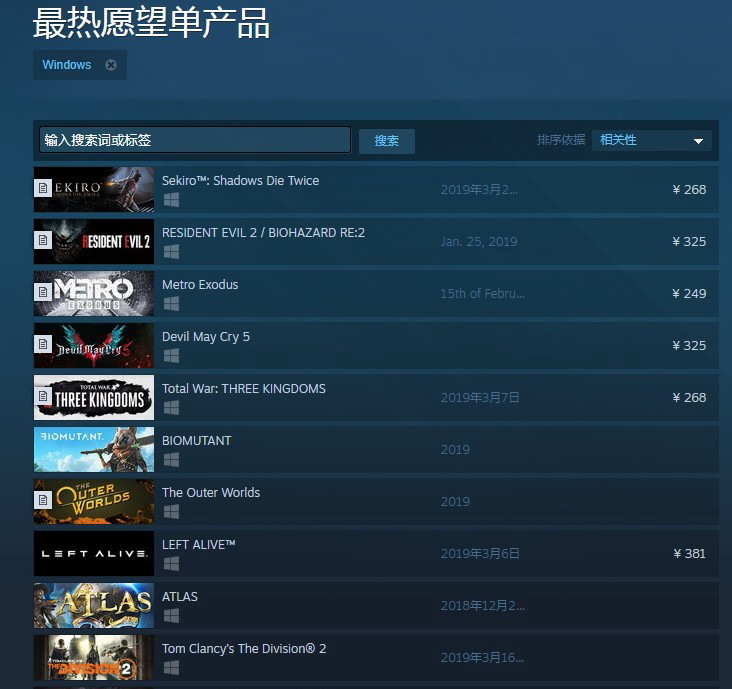Open Sekiro™: Shadows Die Twice title
Viewport: 732px width, 689px height.
tap(240, 181)
